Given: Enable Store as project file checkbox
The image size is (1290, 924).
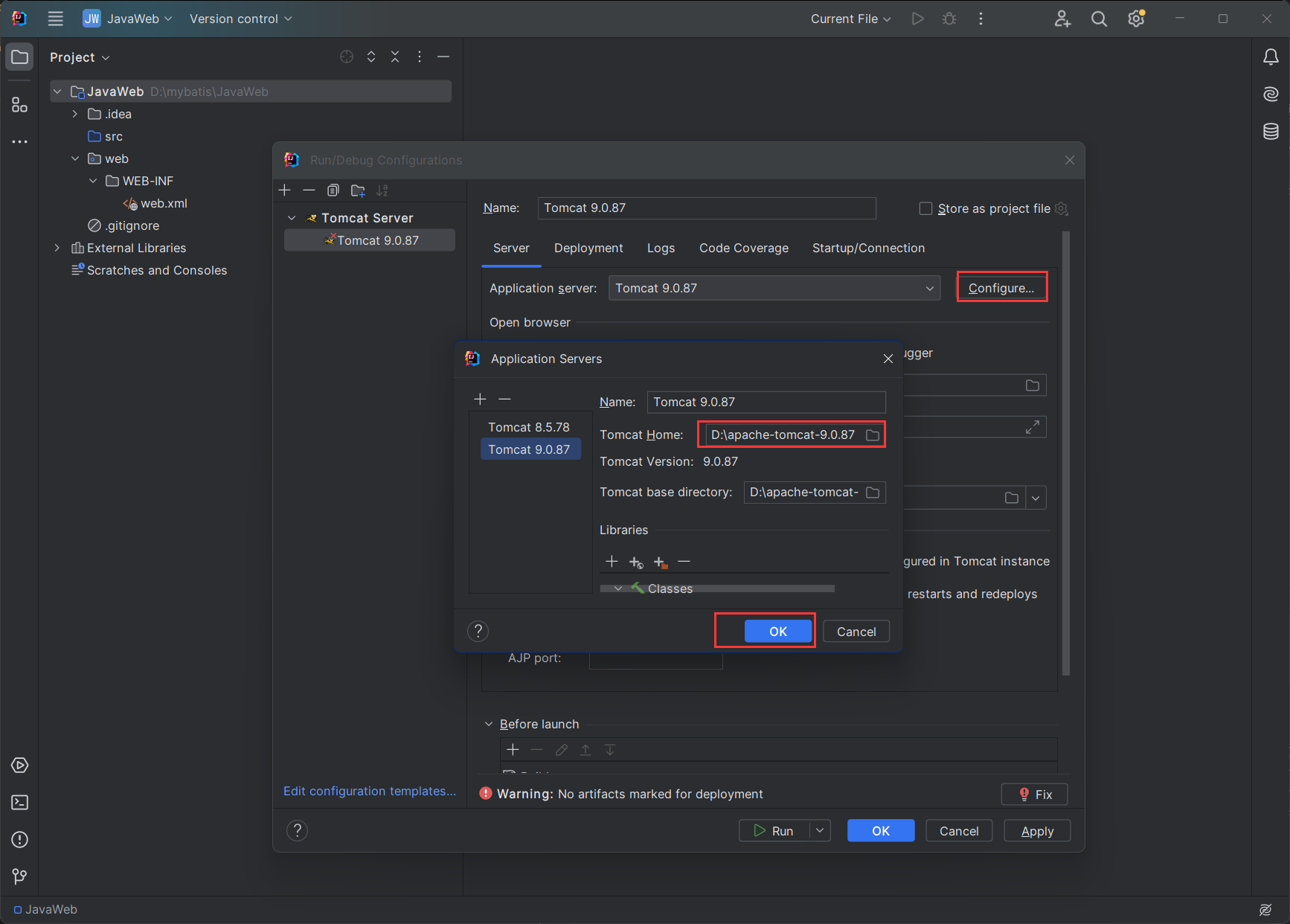Looking at the screenshot, I should (925, 209).
